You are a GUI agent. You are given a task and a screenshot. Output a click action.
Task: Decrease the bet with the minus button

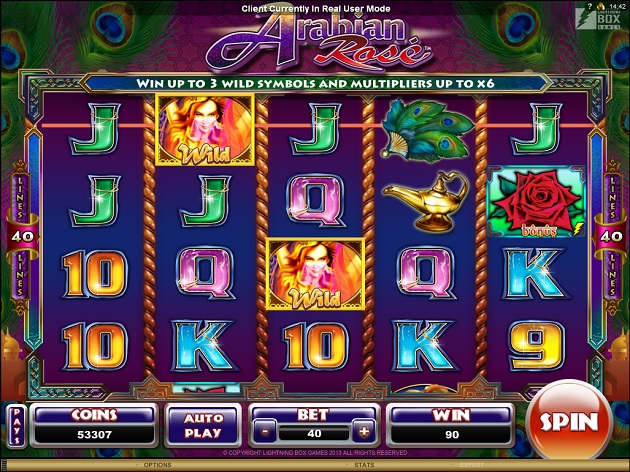(265, 432)
